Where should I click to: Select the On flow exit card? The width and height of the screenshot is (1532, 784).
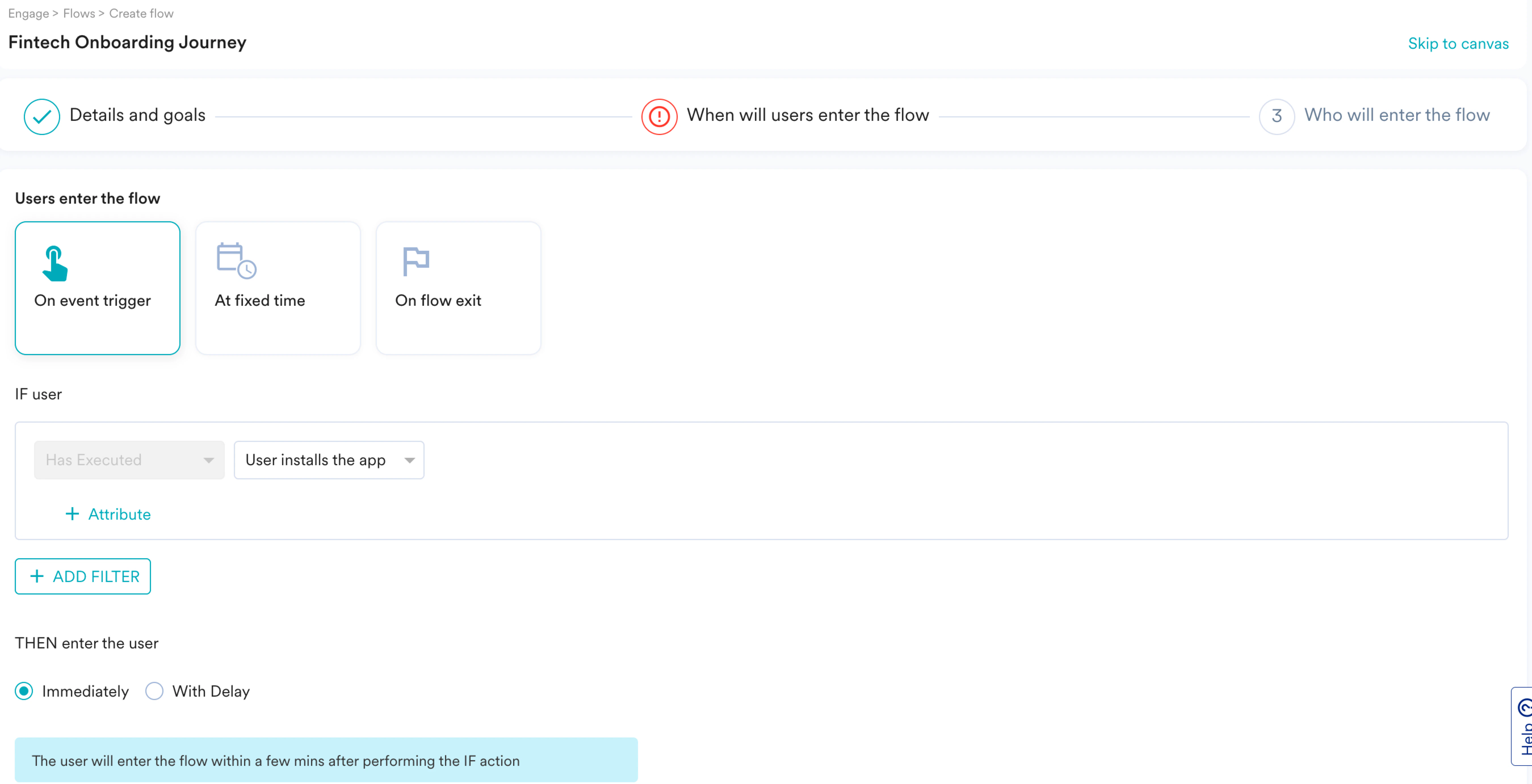click(458, 288)
